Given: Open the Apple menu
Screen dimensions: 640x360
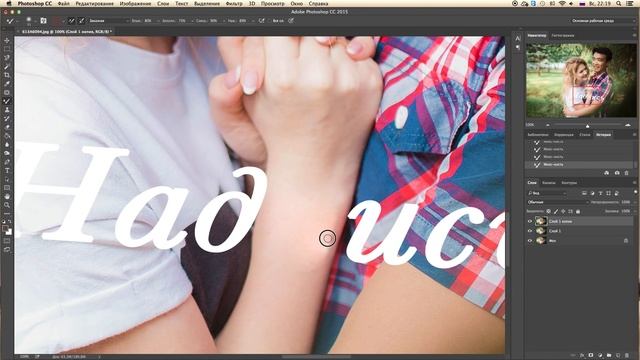Looking at the screenshot, I should [9, 3].
